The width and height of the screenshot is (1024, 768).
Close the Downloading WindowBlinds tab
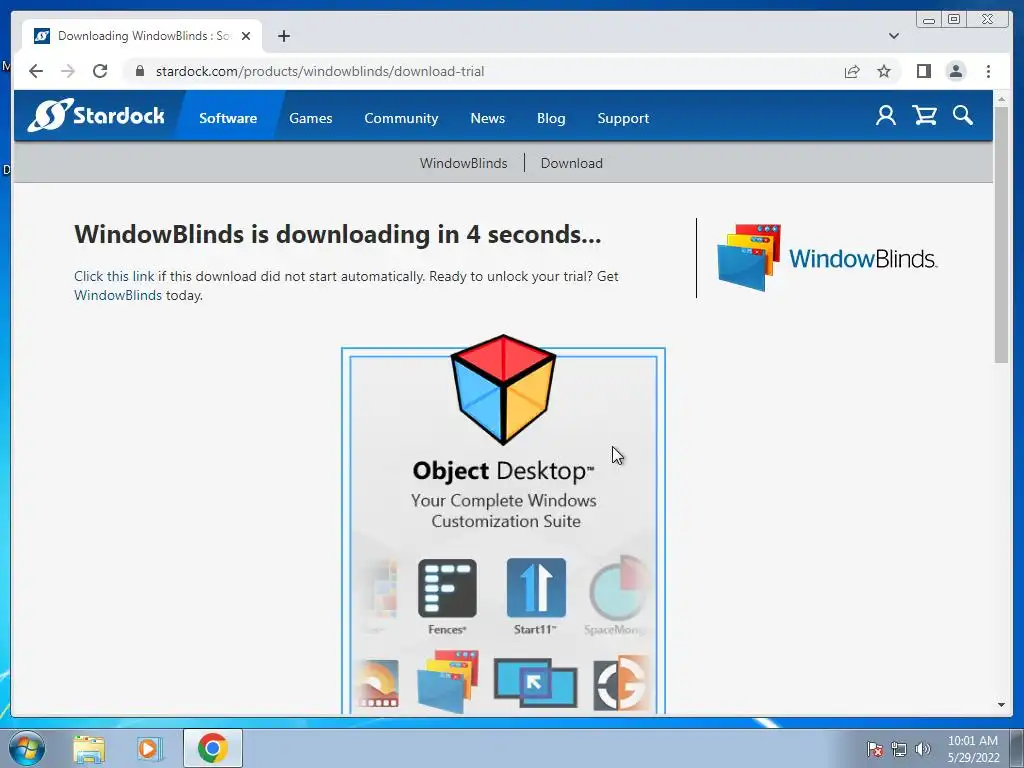[246, 36]
